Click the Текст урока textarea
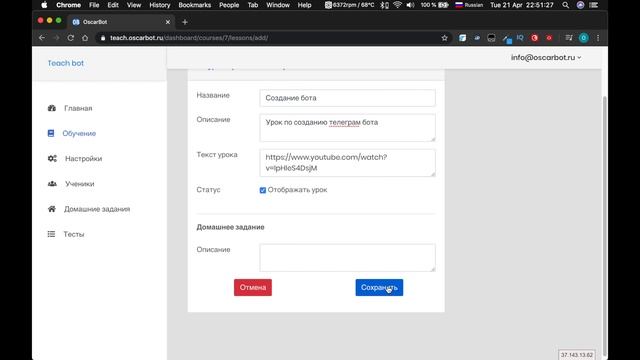This screenshot has width=640, height=360. point(347,162)
